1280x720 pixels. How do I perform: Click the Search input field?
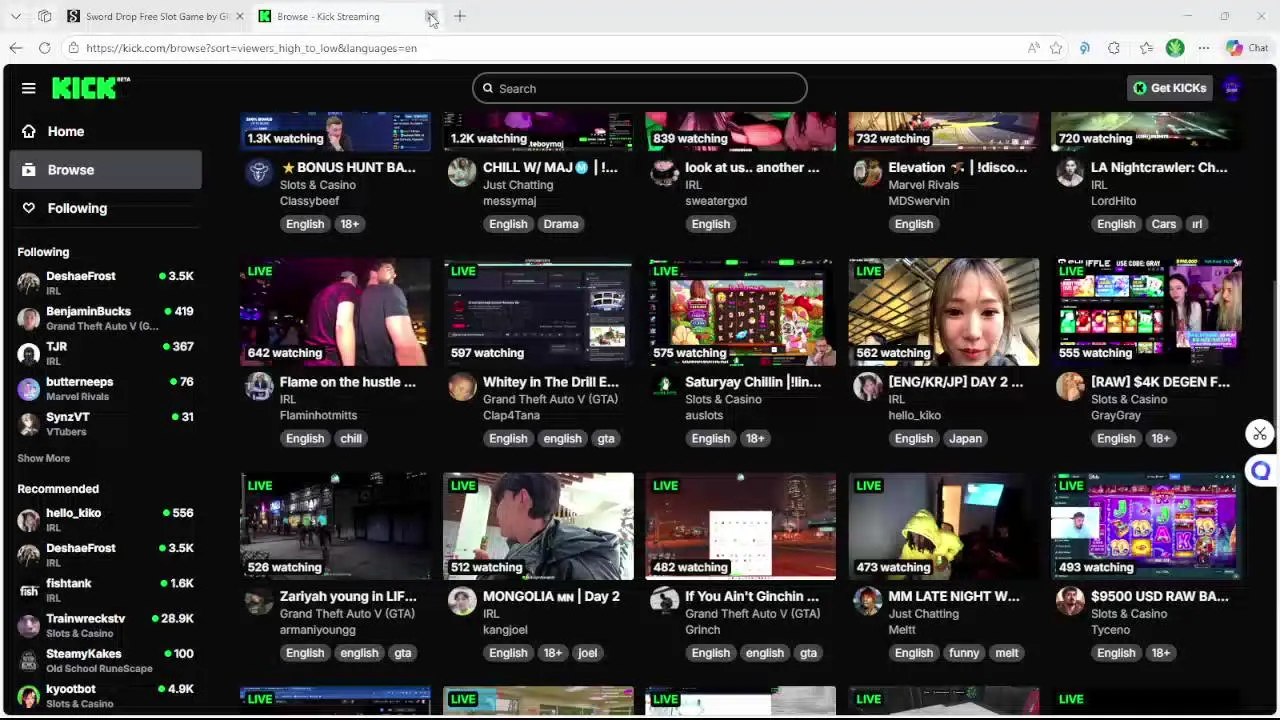[x=639, y=88]
